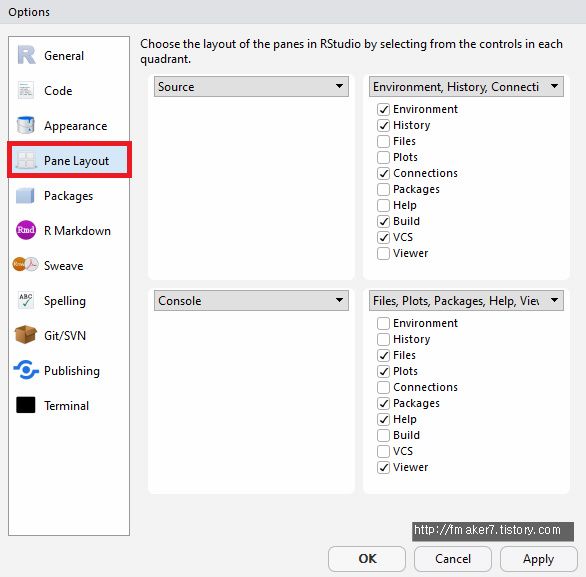
Task: Open the Console pane dropdown
Action: [251, 300]
